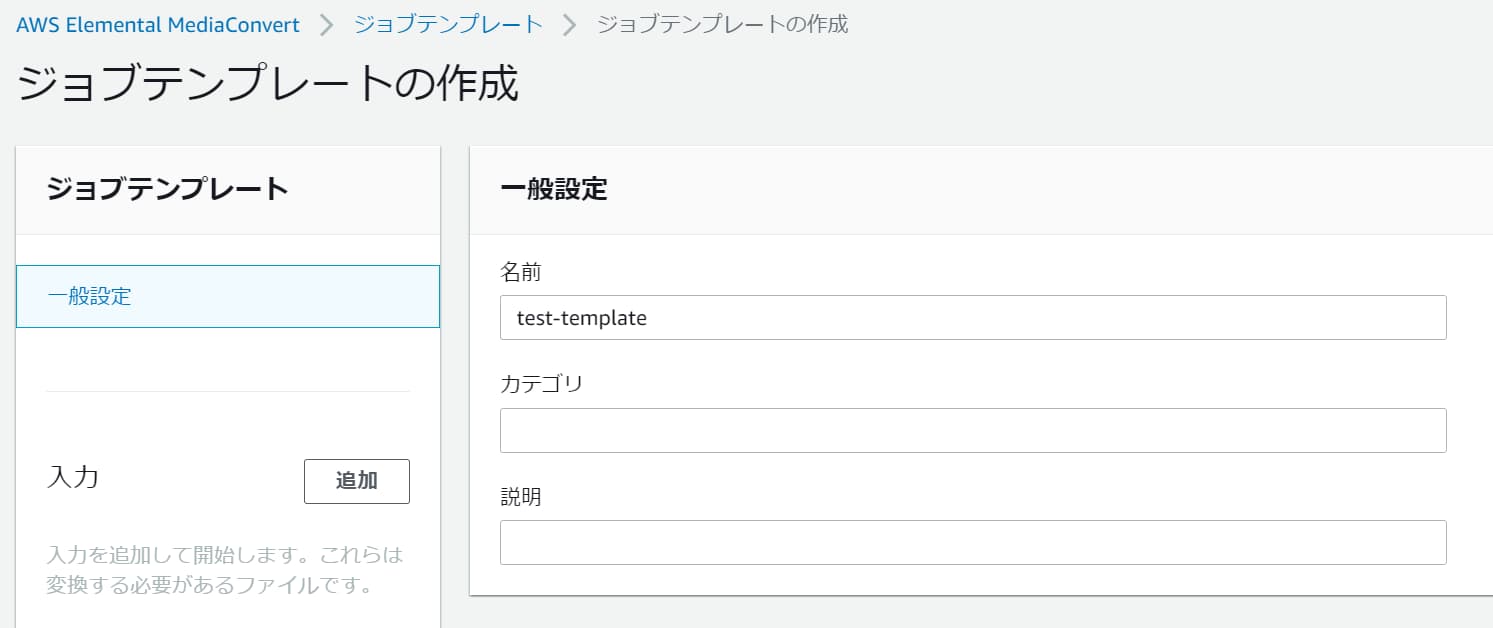Click the 一般設定 right panel heading

pos(554,190)
